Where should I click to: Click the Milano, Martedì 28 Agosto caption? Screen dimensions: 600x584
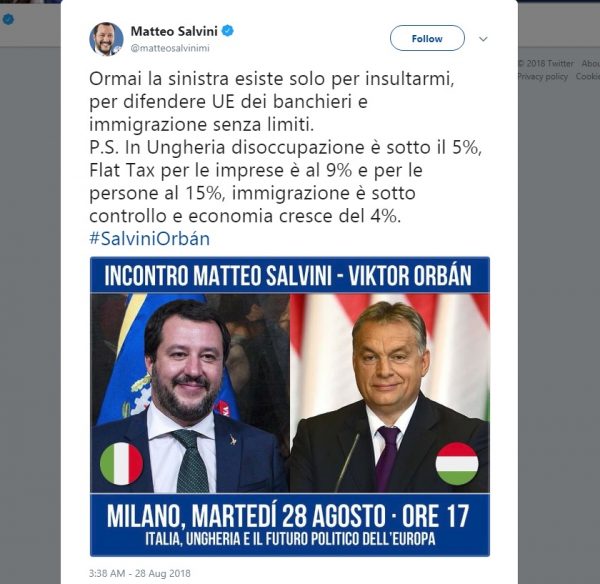click(x=290, y=519)
